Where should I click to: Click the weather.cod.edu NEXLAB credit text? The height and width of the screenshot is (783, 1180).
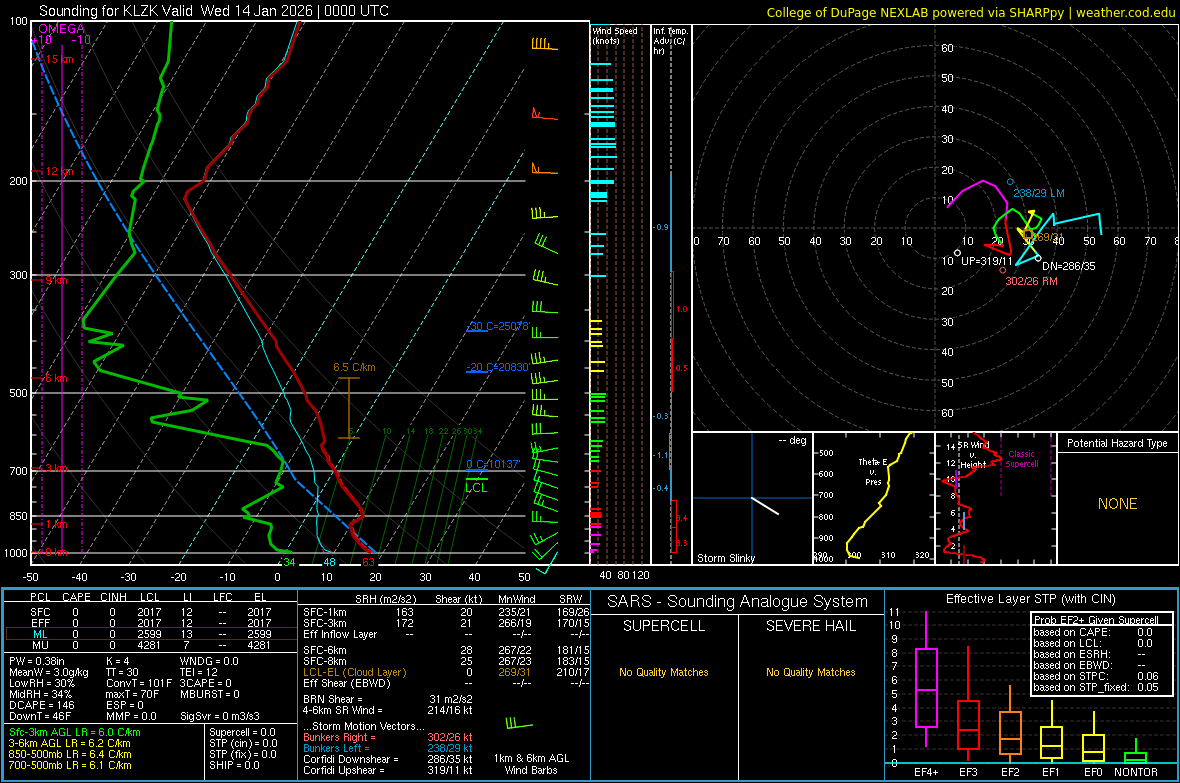coord(970,12)
